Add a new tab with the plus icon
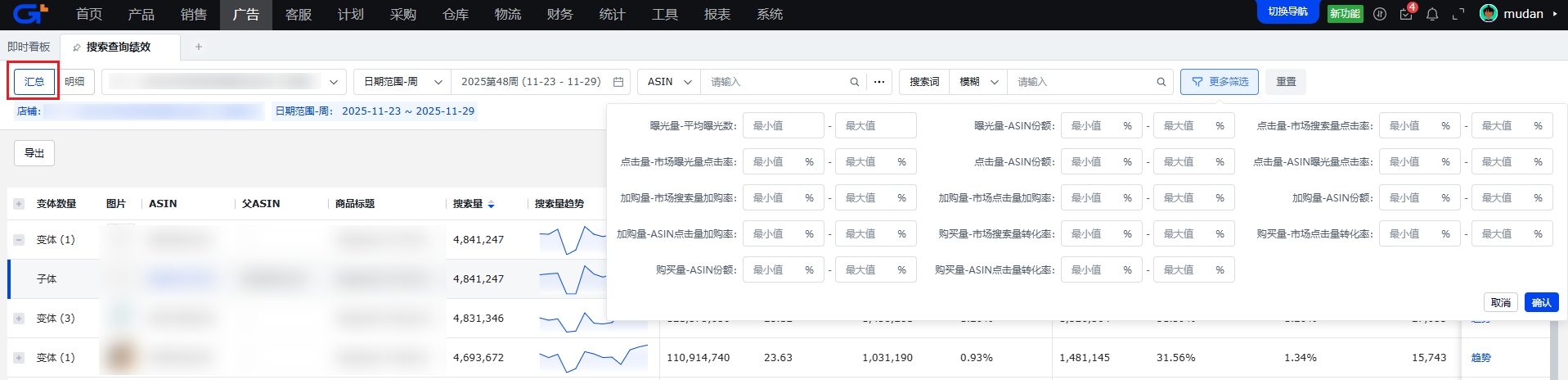Screen dimensions: 1568x380 tap(198, 47)
